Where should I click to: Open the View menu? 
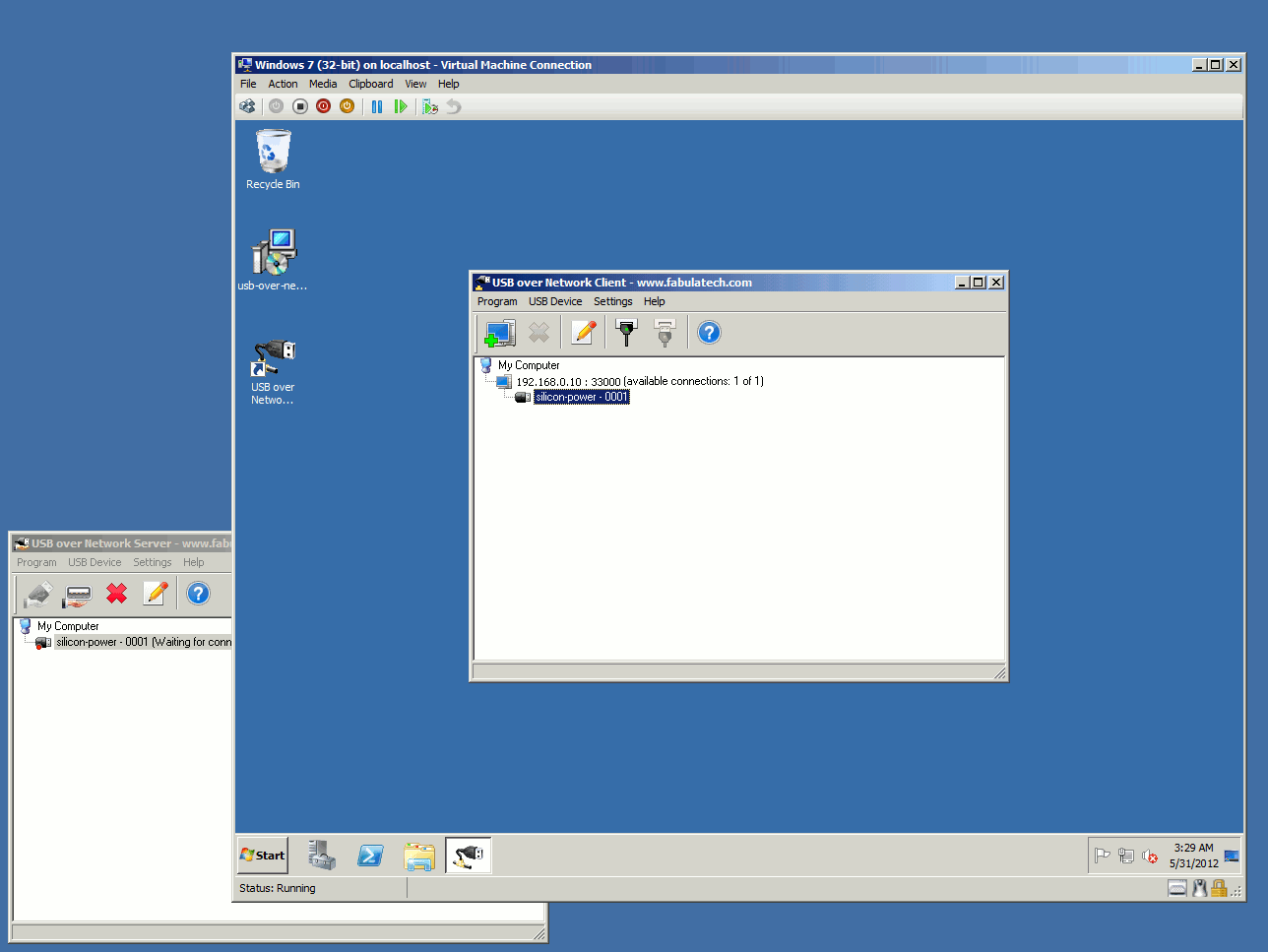[415, 84]
